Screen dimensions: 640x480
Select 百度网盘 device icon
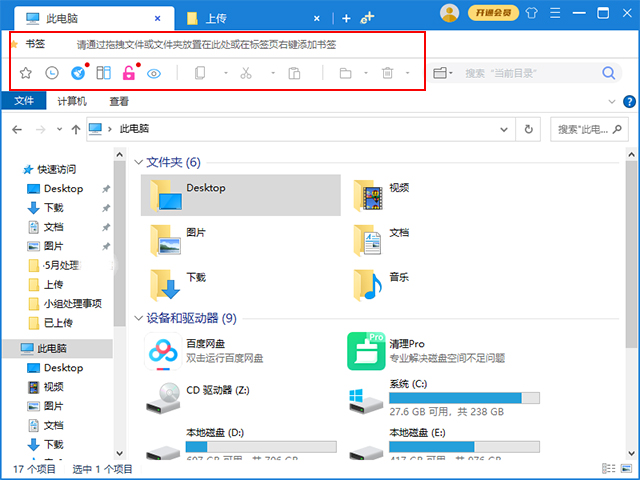[x=163, y=351]
